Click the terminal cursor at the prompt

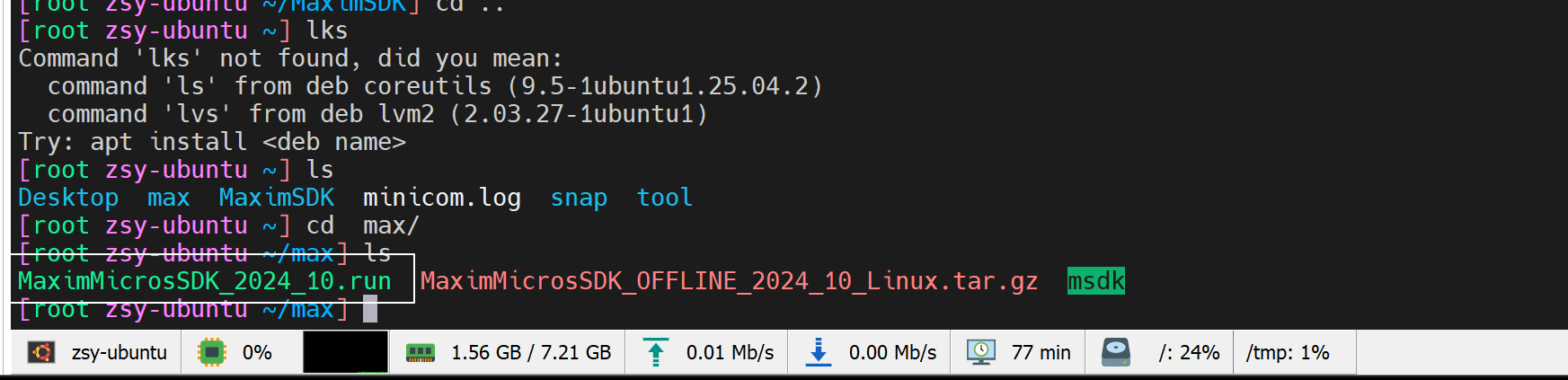click(370, 310)
